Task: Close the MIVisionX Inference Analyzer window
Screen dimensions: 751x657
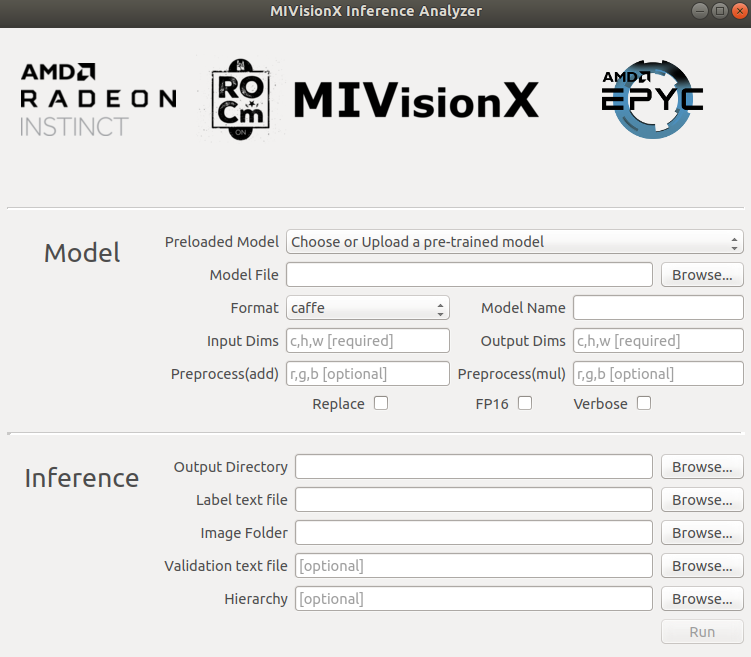Action: pos(740,11)
